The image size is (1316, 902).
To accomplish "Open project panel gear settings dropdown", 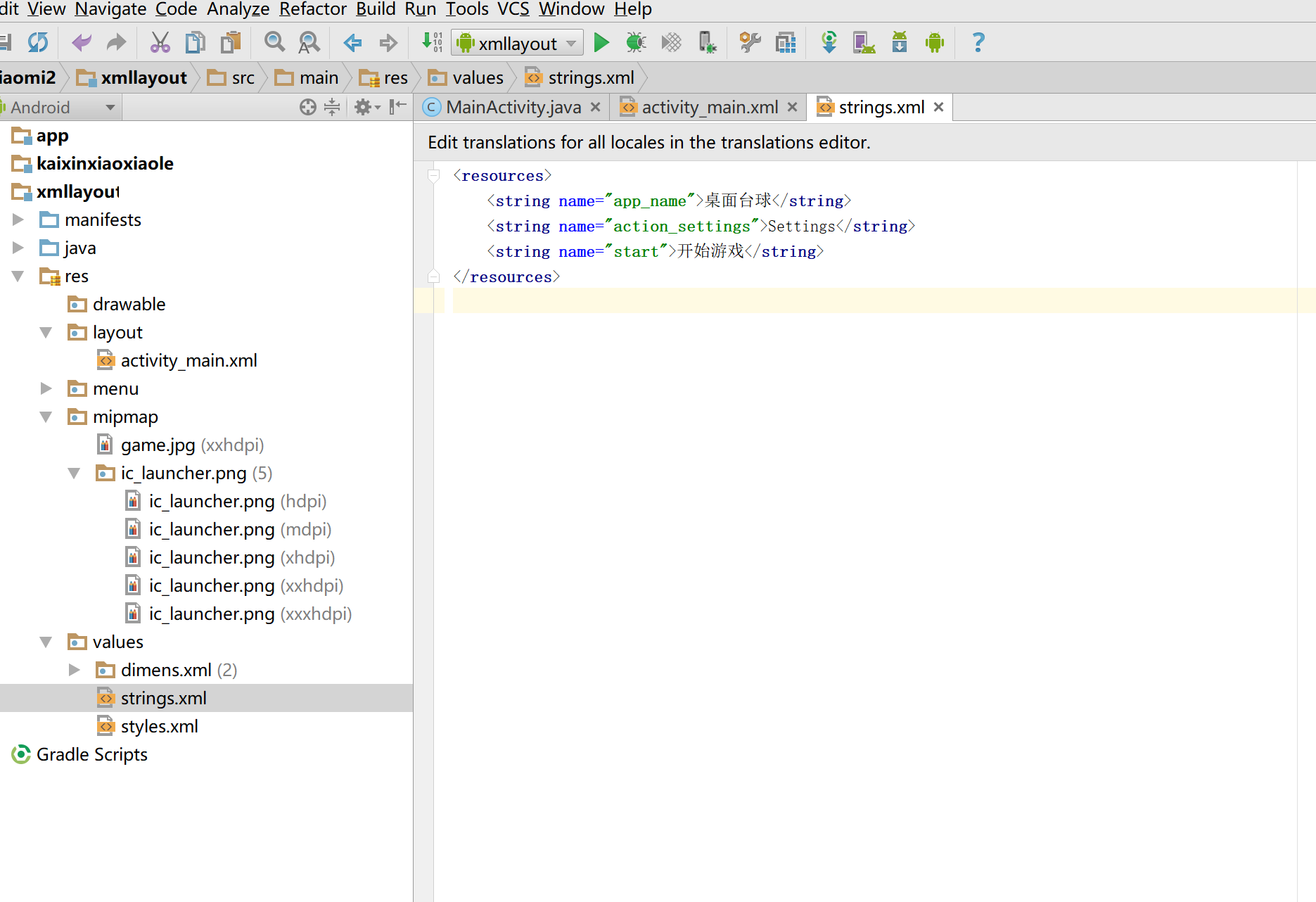I will tap(367, 107).
